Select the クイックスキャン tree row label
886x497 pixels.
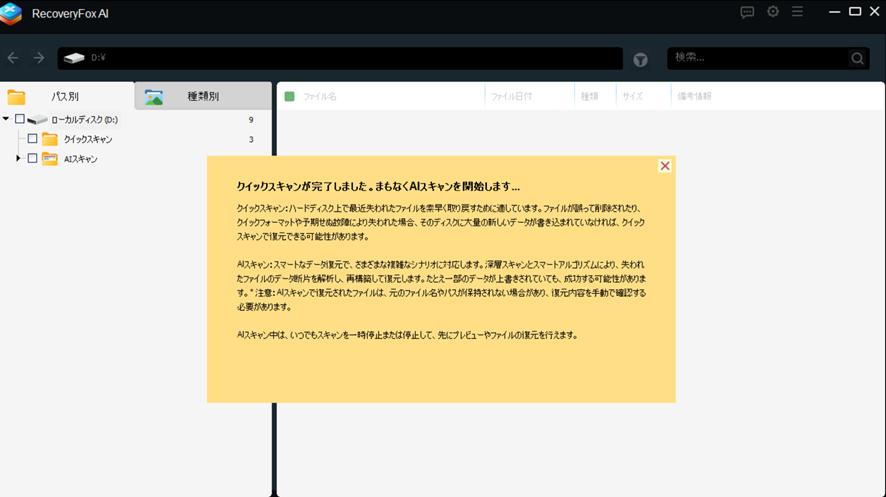88,139
